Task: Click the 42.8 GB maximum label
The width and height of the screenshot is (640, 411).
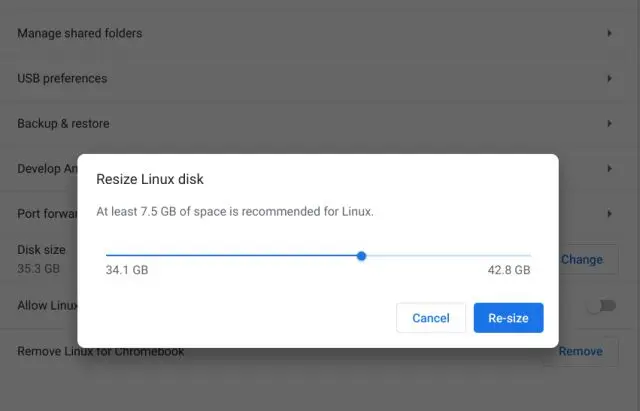Action: coord(508,270)
